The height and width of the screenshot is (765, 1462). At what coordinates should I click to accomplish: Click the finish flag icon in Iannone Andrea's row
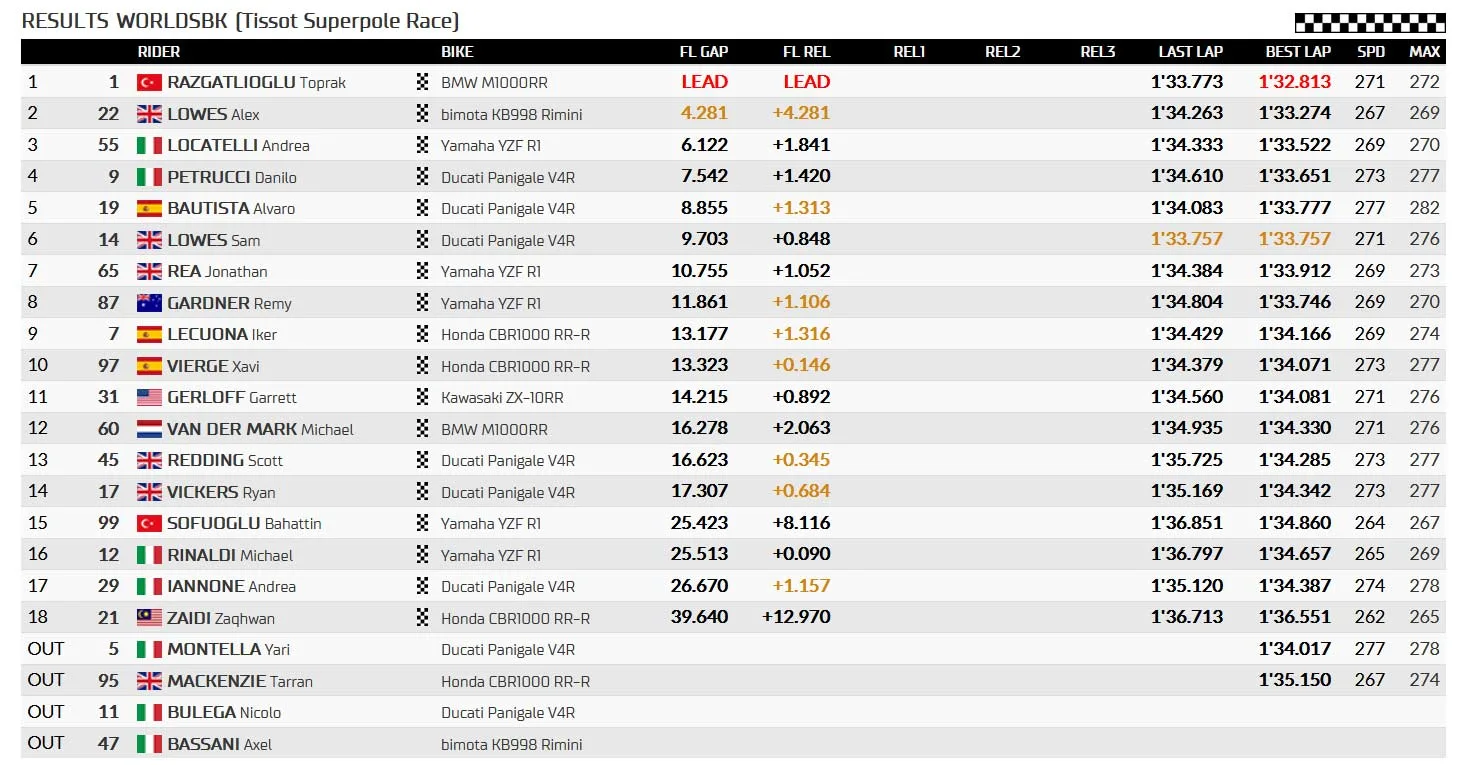422,586
